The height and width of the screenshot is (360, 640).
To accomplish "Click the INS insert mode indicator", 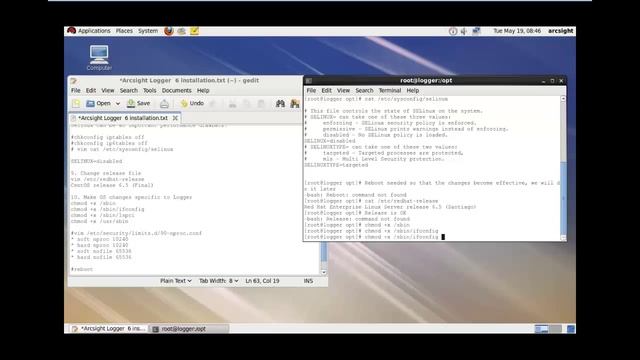I will point(308,281).
